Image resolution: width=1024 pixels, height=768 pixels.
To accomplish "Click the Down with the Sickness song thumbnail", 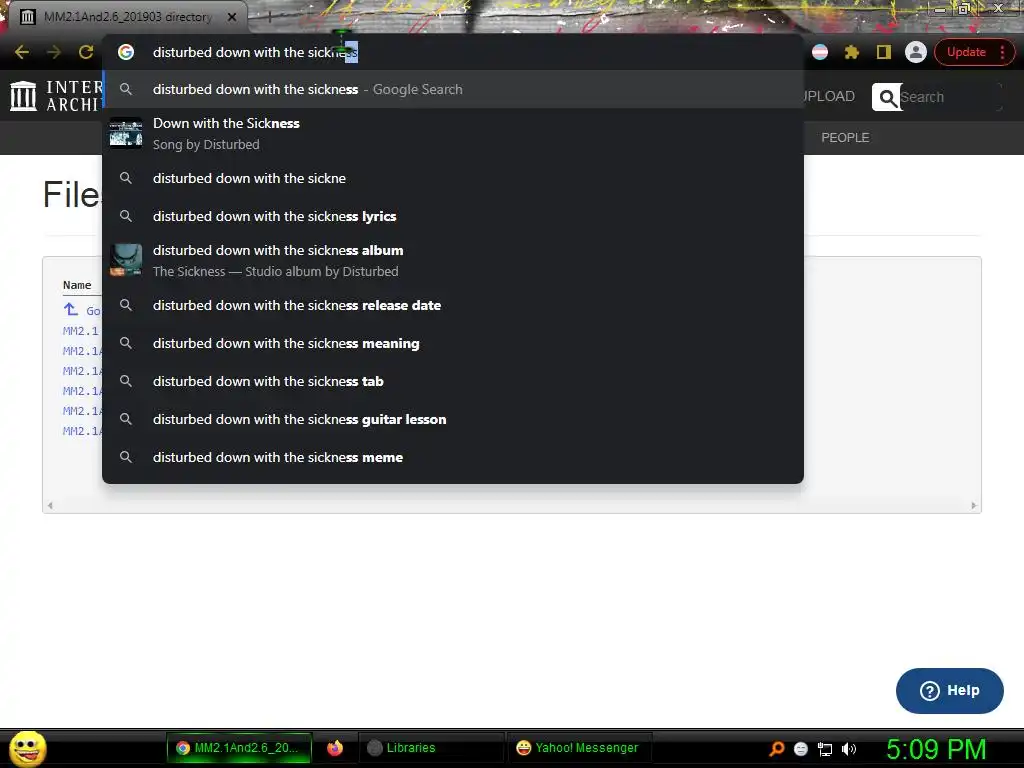I will [125, 133].
